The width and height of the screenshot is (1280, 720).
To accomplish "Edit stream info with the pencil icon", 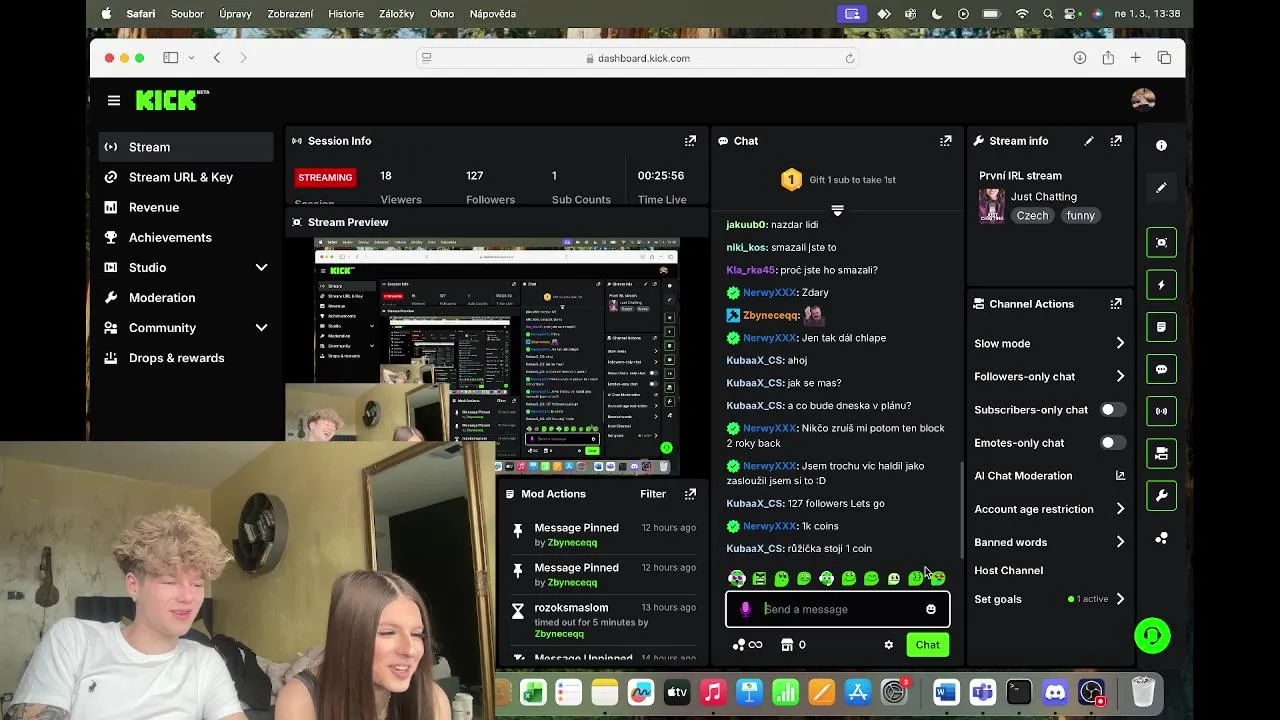I will (x=1089, y=141).
